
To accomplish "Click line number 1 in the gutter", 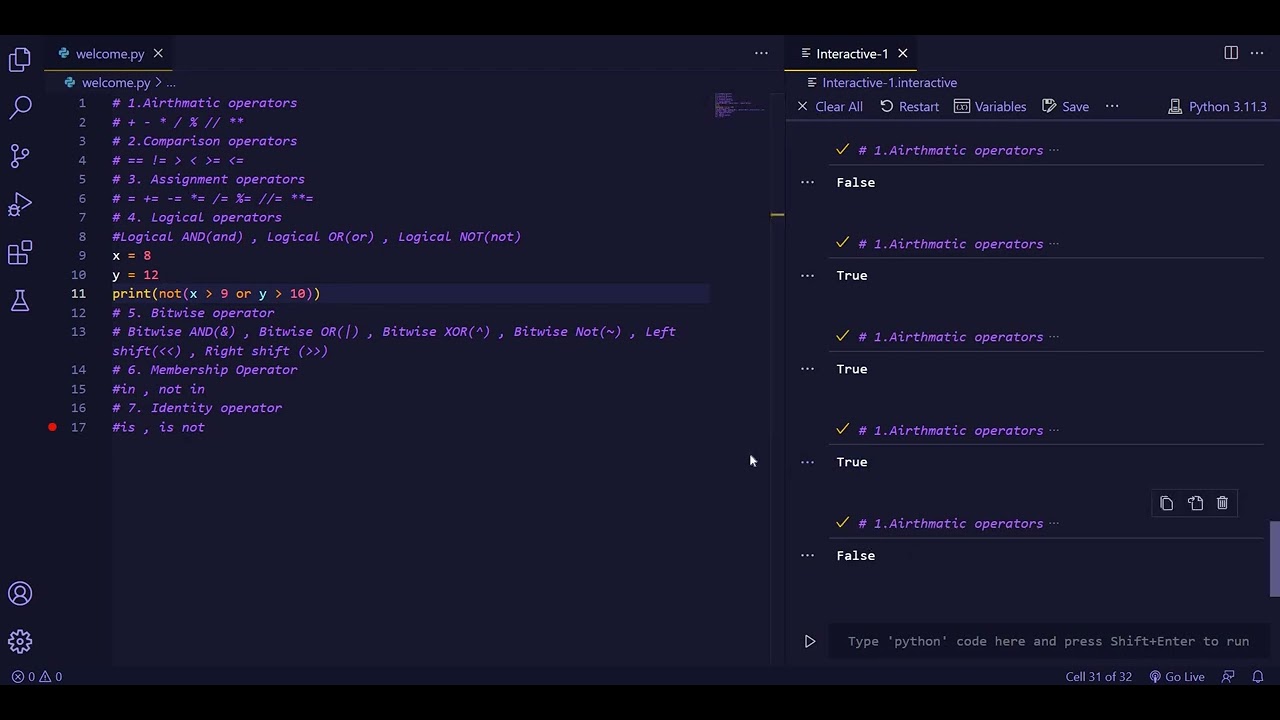I will click(x=82, y=103).
